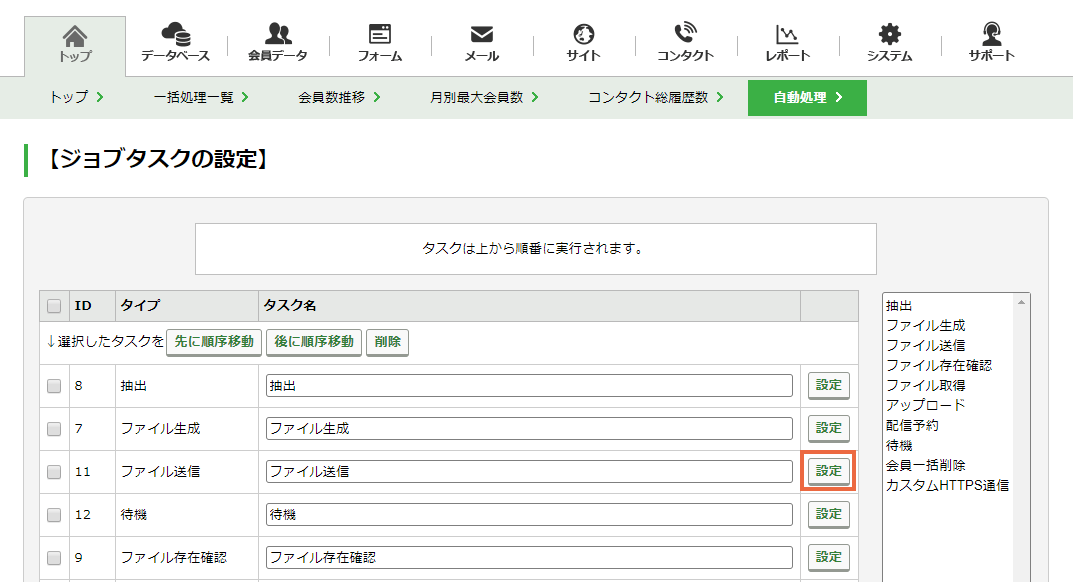This screenshot has width=1073, height=582.
Task: Open コンタクト総履歴数 submenu
Action: (656, 97)
